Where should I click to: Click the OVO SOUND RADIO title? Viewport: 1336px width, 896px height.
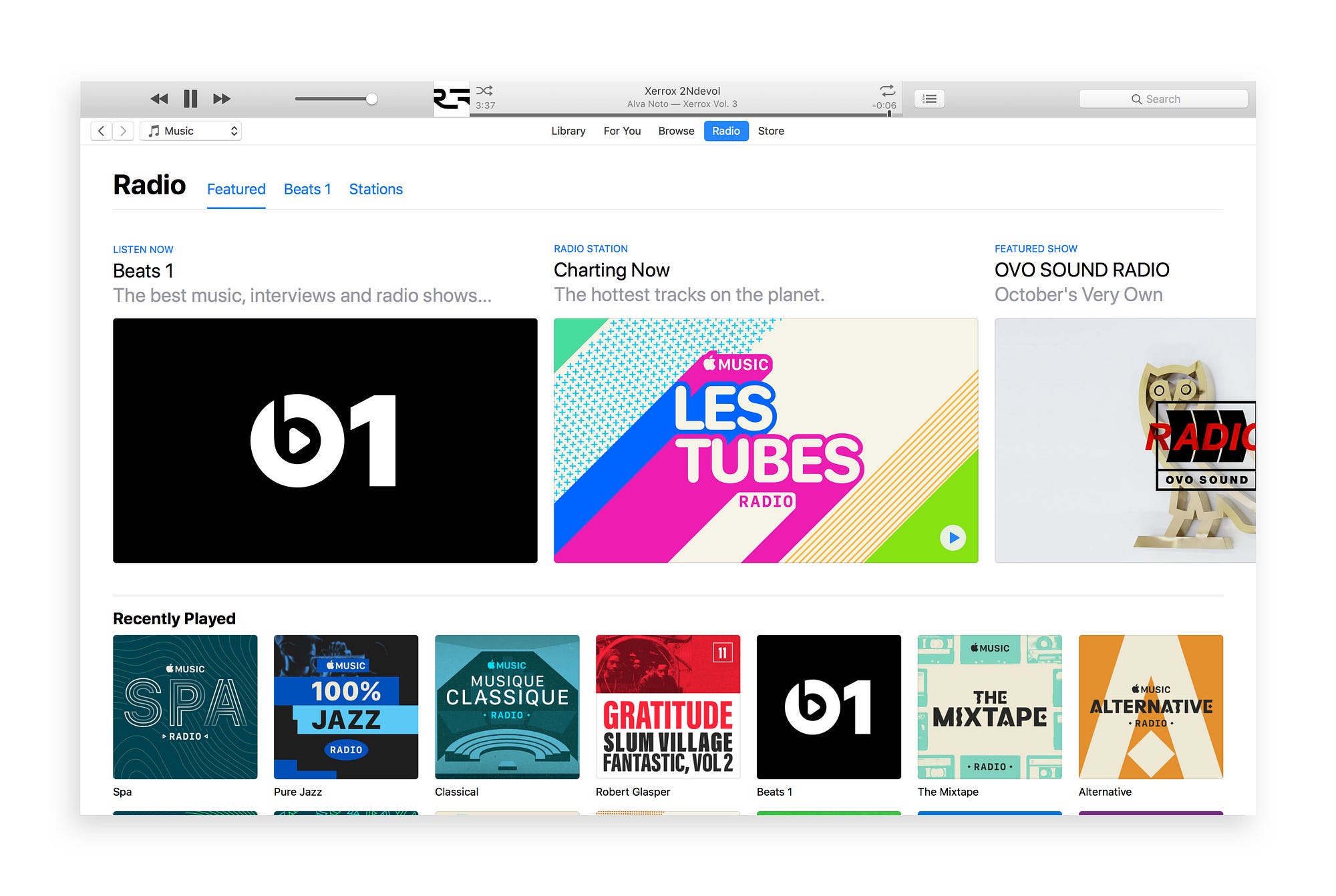1082,270
